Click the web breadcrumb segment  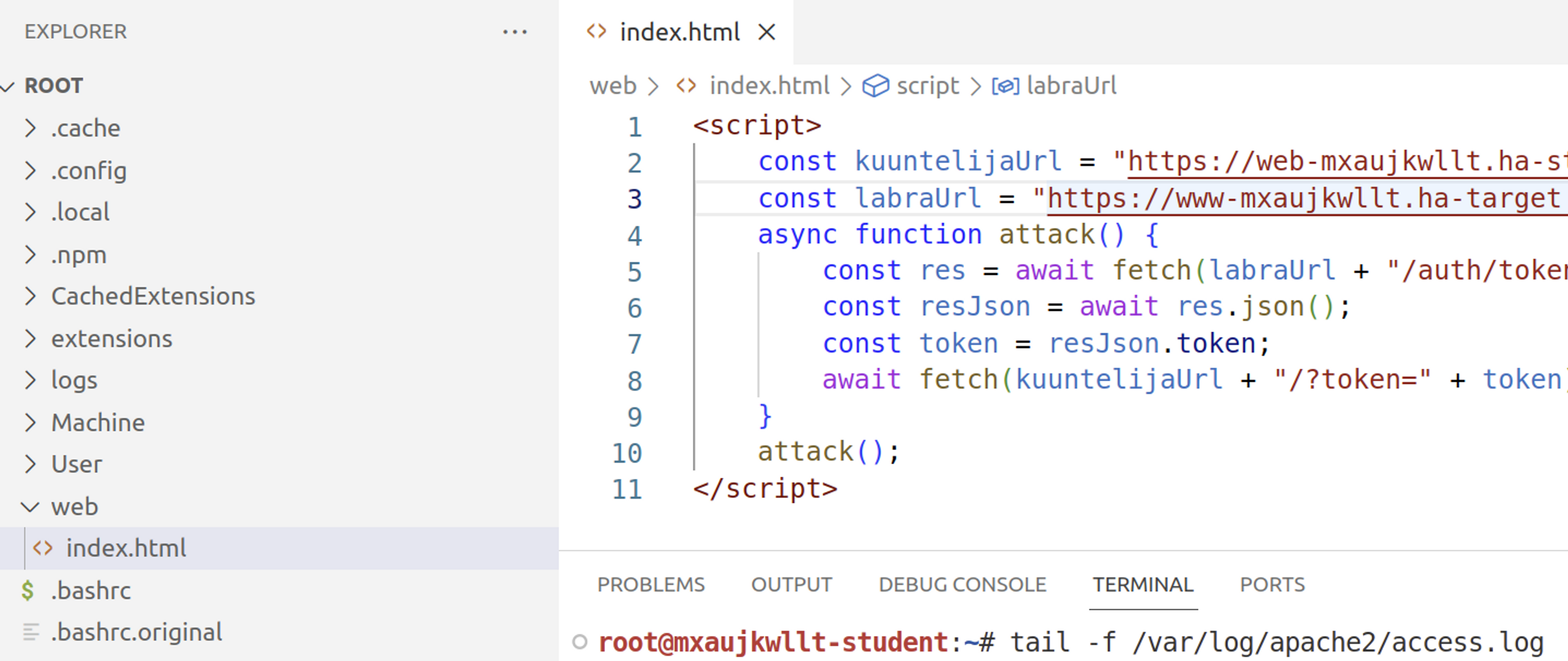click(x=612, y=86)
